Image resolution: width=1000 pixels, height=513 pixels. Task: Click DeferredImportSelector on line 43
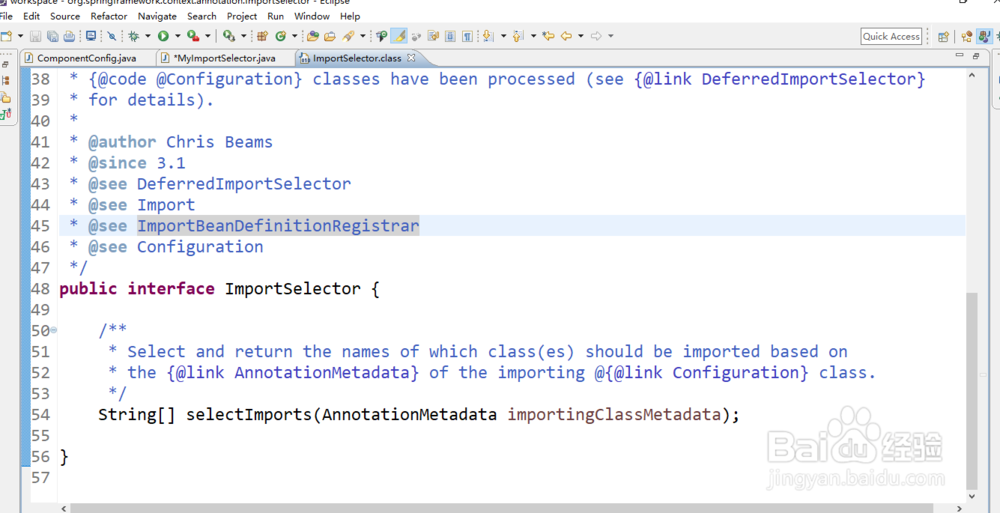[244, 184]
